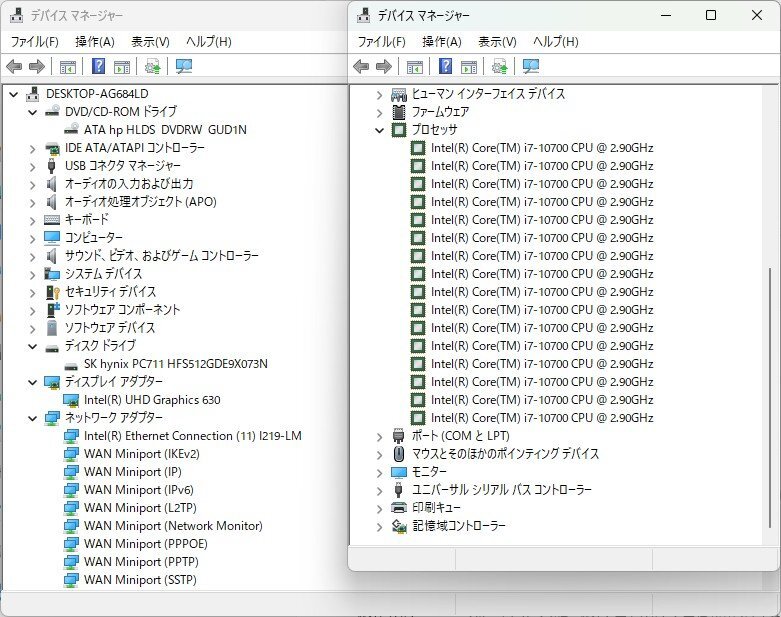Click the console tree icon in the left window toolbar
Screen dimensions: 781x617
coord(67,67)
